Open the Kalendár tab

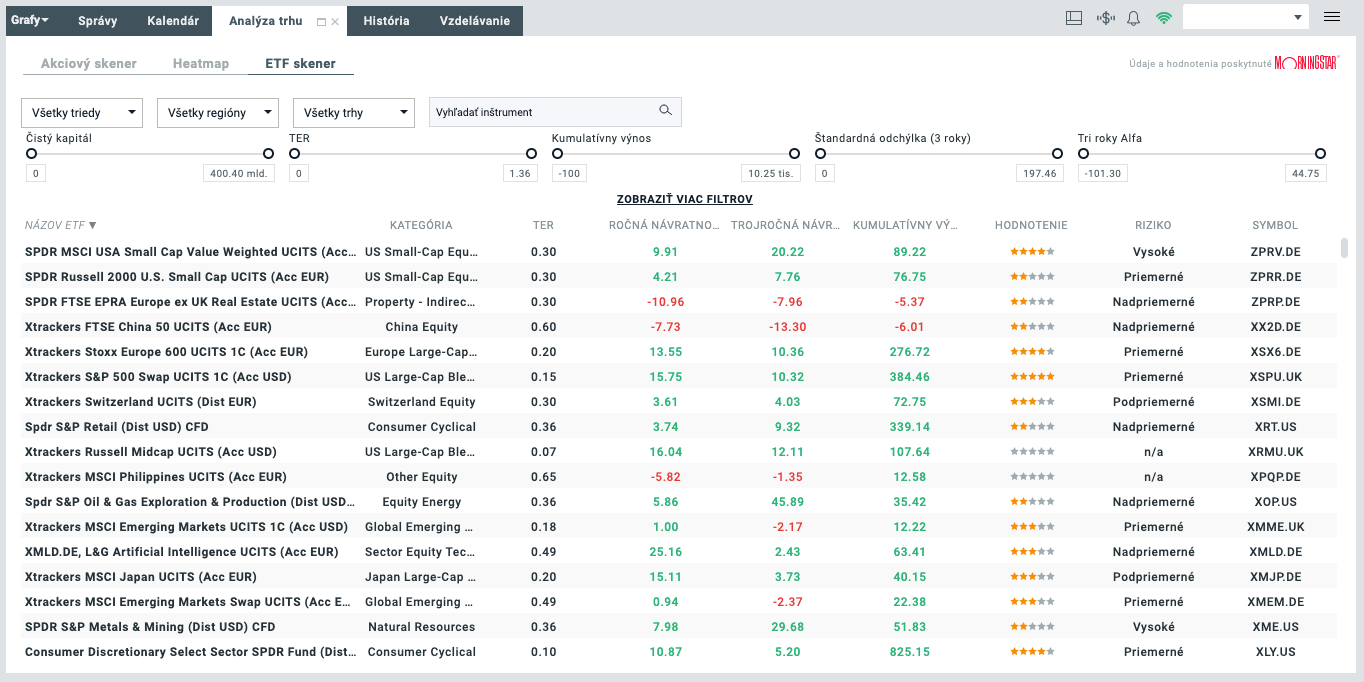pos(173,20)
